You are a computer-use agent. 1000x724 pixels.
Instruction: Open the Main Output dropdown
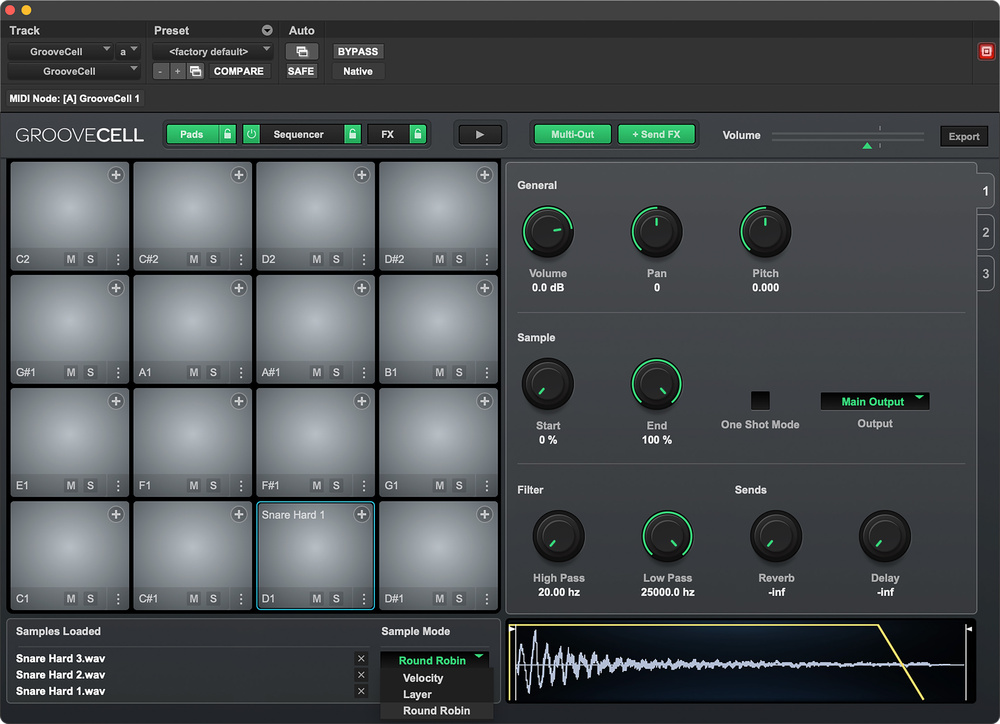click(874, 402)
